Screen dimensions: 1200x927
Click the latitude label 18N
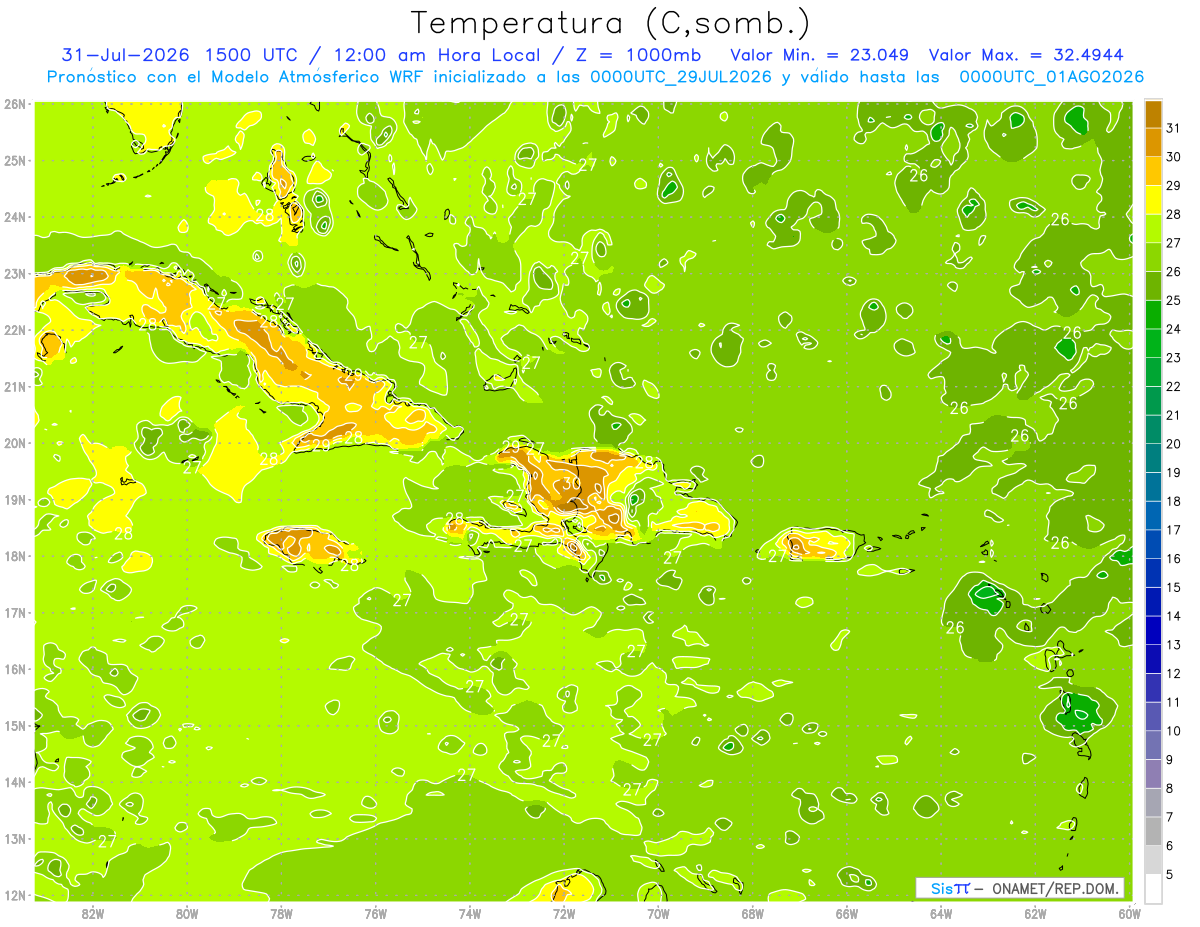pyautogui.click(x=15, y=556)
